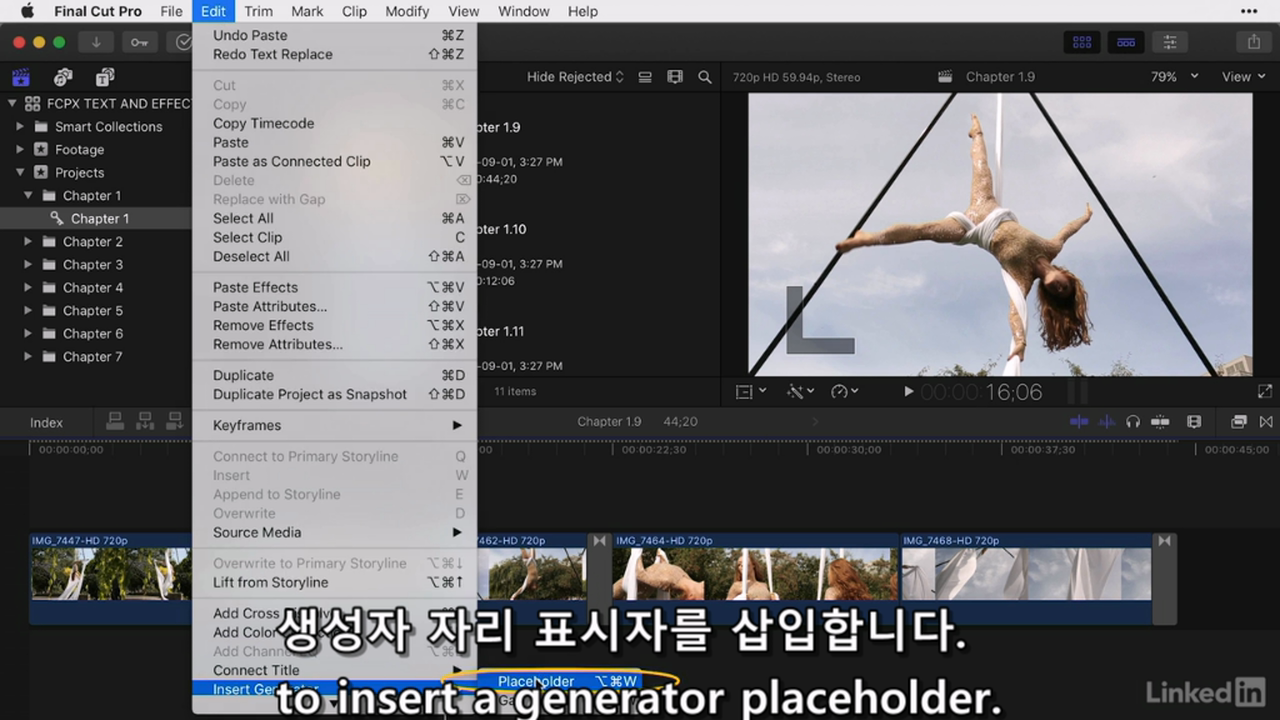Click the browser search magnifier icon

[x=705, y=77]
